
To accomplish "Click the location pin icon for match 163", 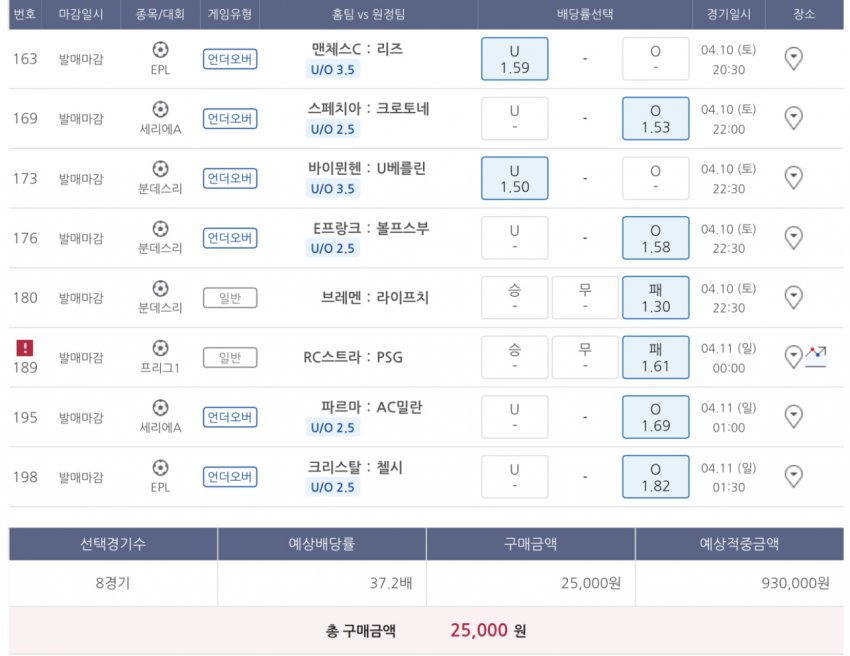I will pyautogui.click(x=793, y=59).
